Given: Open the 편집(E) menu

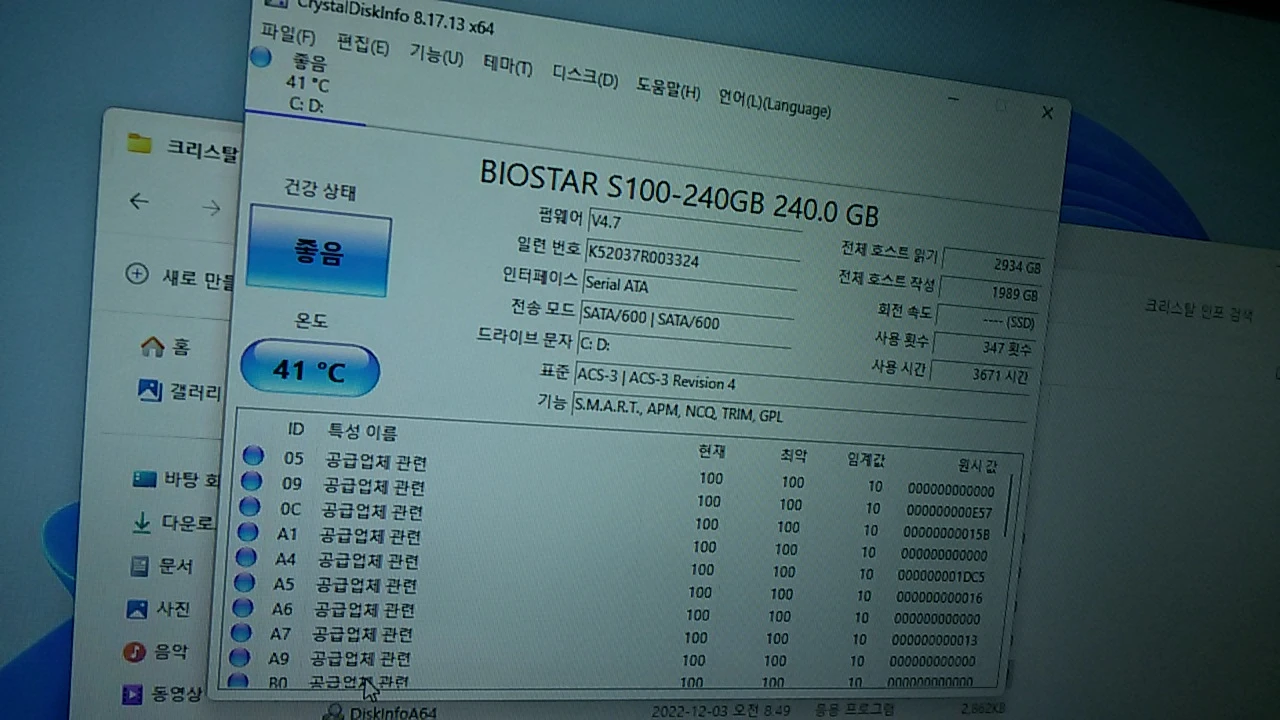Looking at the screenshot, I should pyautogui.click(x=363, y=46).
